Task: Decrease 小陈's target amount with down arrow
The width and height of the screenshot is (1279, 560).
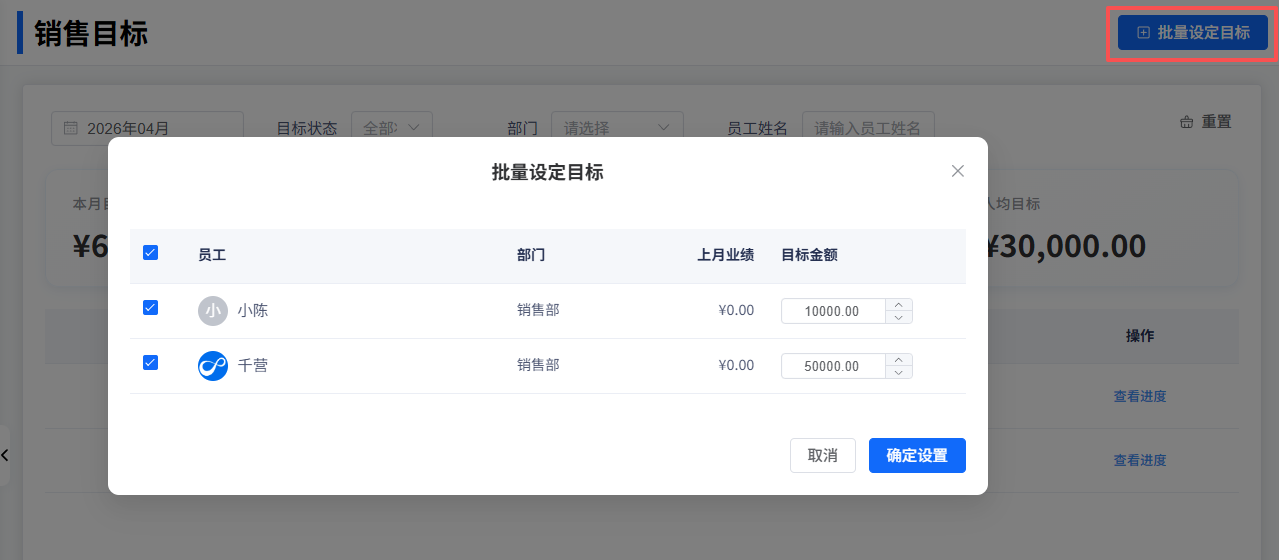Action: [x=899, y=318]
